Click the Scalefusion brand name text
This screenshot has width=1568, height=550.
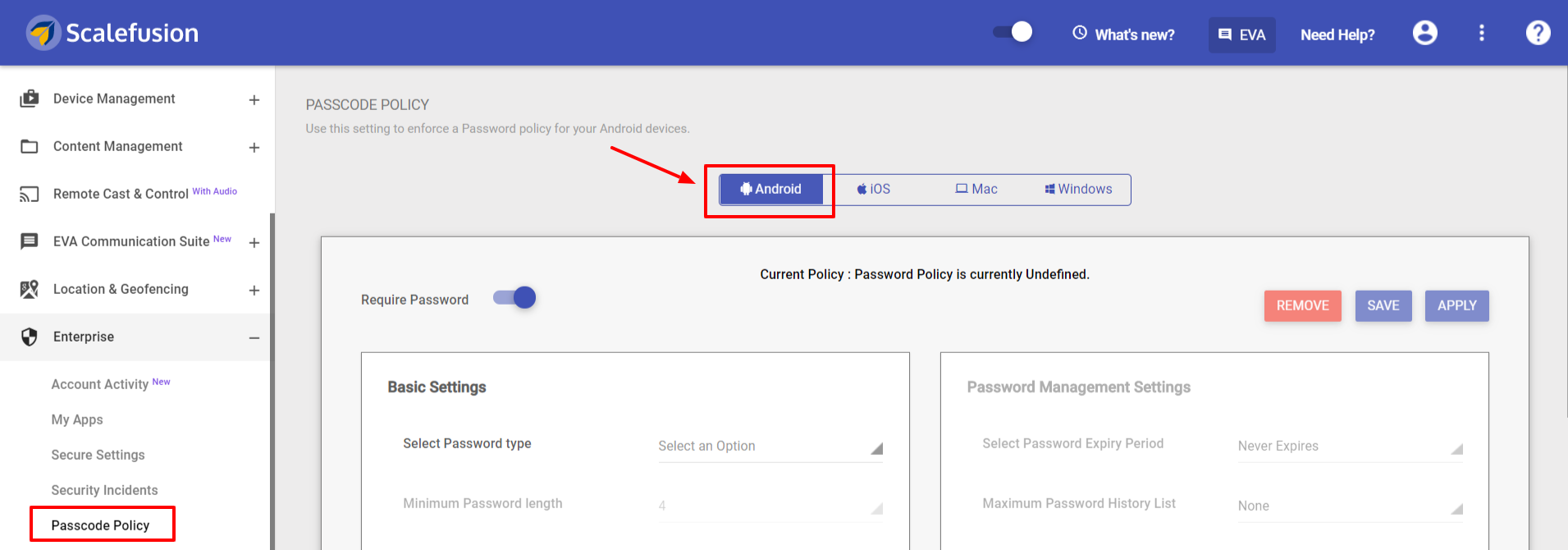click(132, 33)
